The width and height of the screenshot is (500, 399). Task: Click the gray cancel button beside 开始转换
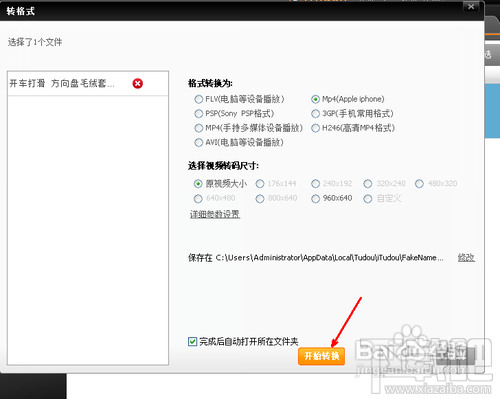click(x=455, y=356)
